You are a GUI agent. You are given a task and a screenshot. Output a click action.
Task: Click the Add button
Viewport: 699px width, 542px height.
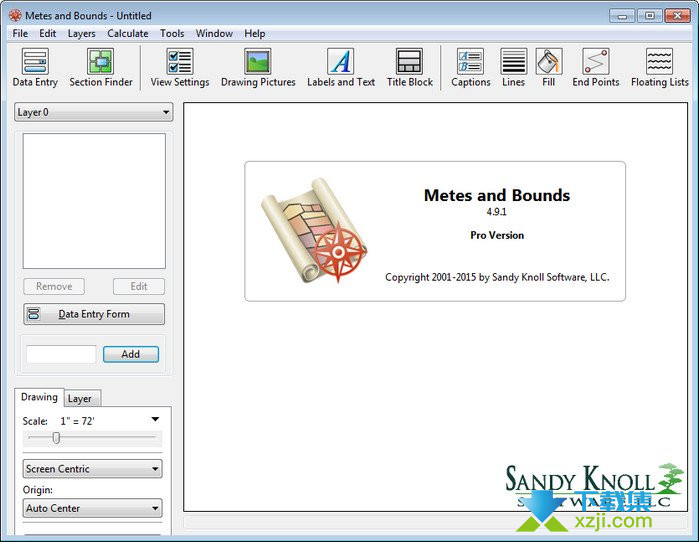pyautogui.click(x=131, y=354)
